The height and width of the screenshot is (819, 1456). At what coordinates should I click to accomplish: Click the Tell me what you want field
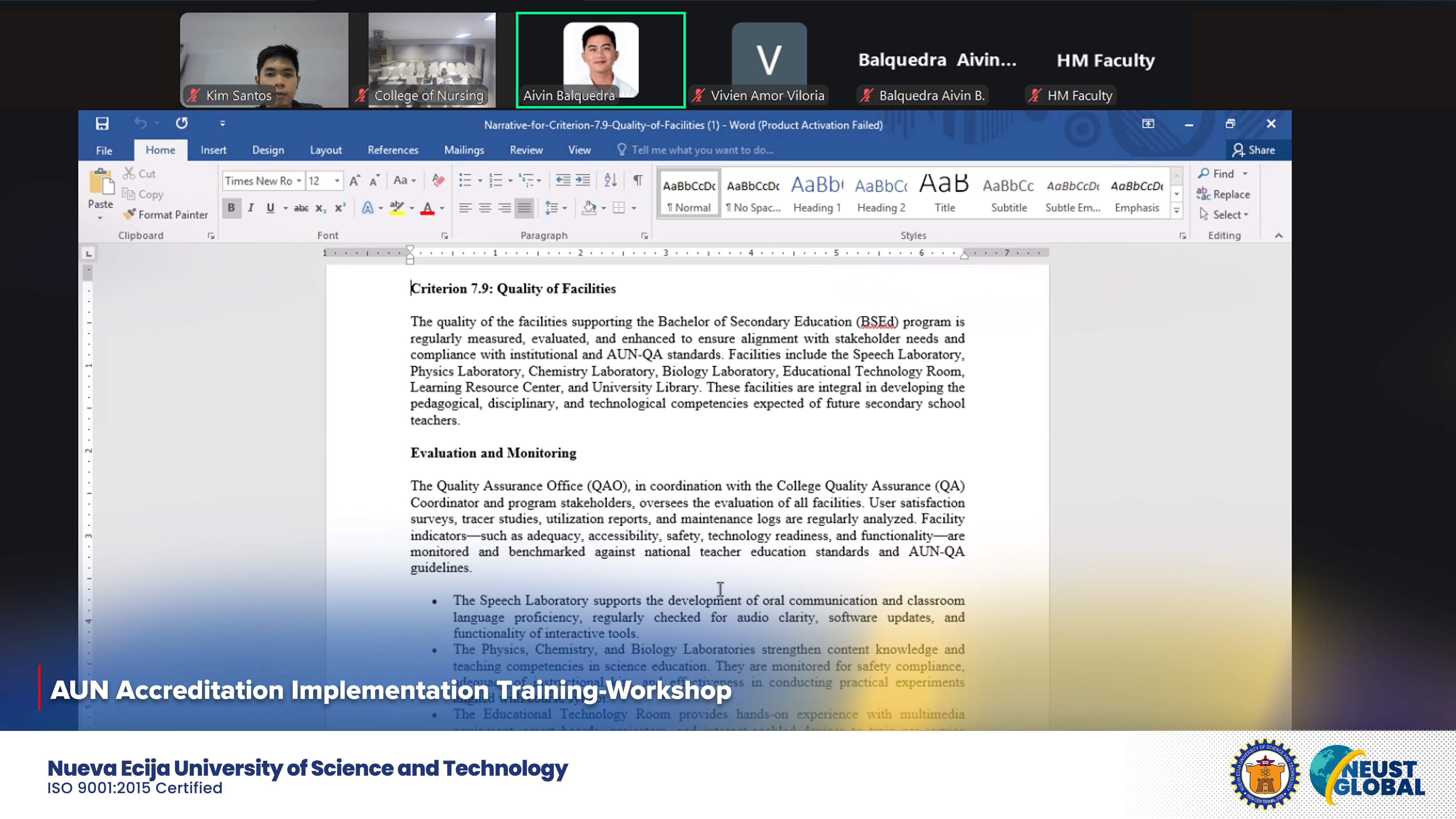pos(695,150)
